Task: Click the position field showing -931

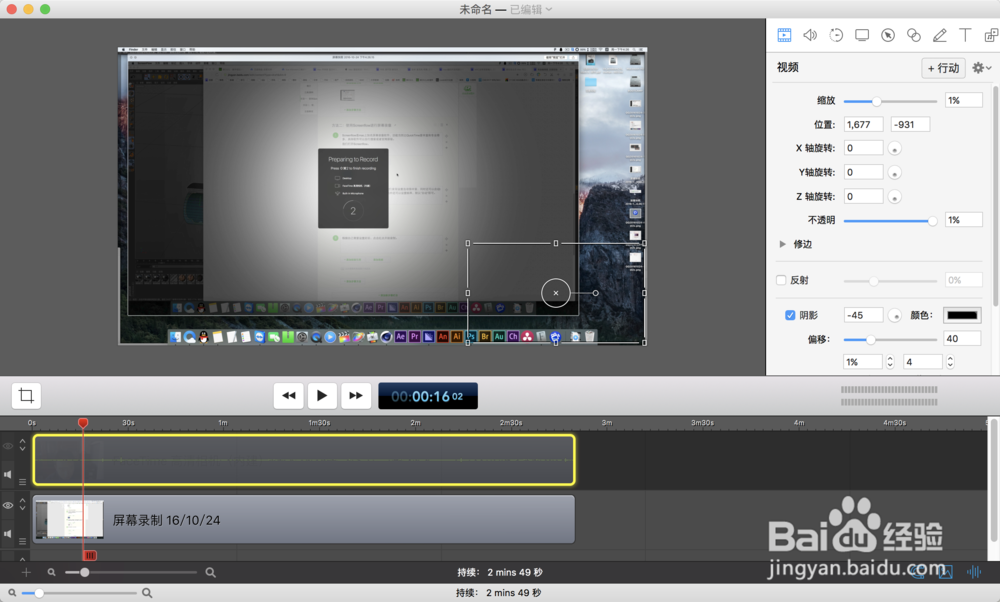Action: pyautogui.click(x=910, y=124)
